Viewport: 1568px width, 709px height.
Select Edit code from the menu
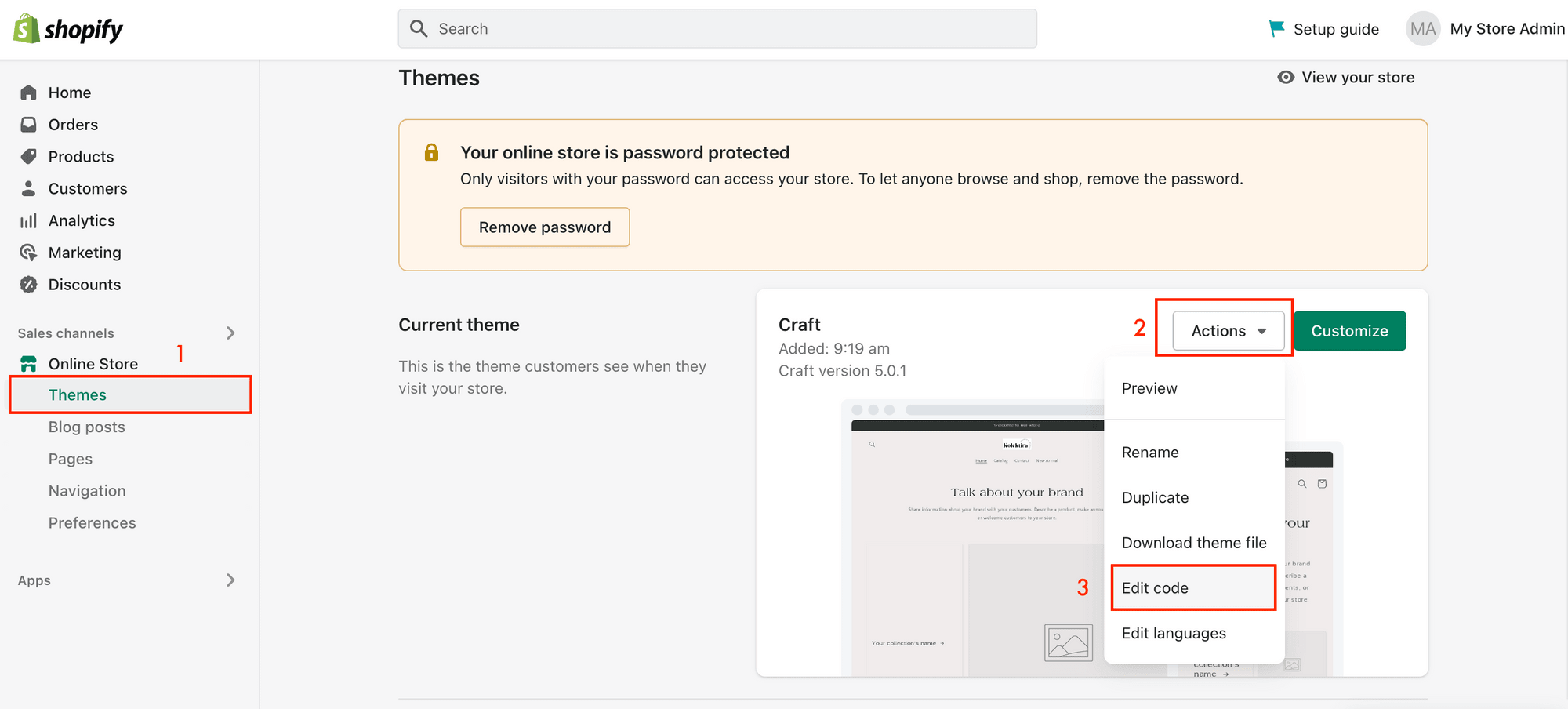point(1155,587)
